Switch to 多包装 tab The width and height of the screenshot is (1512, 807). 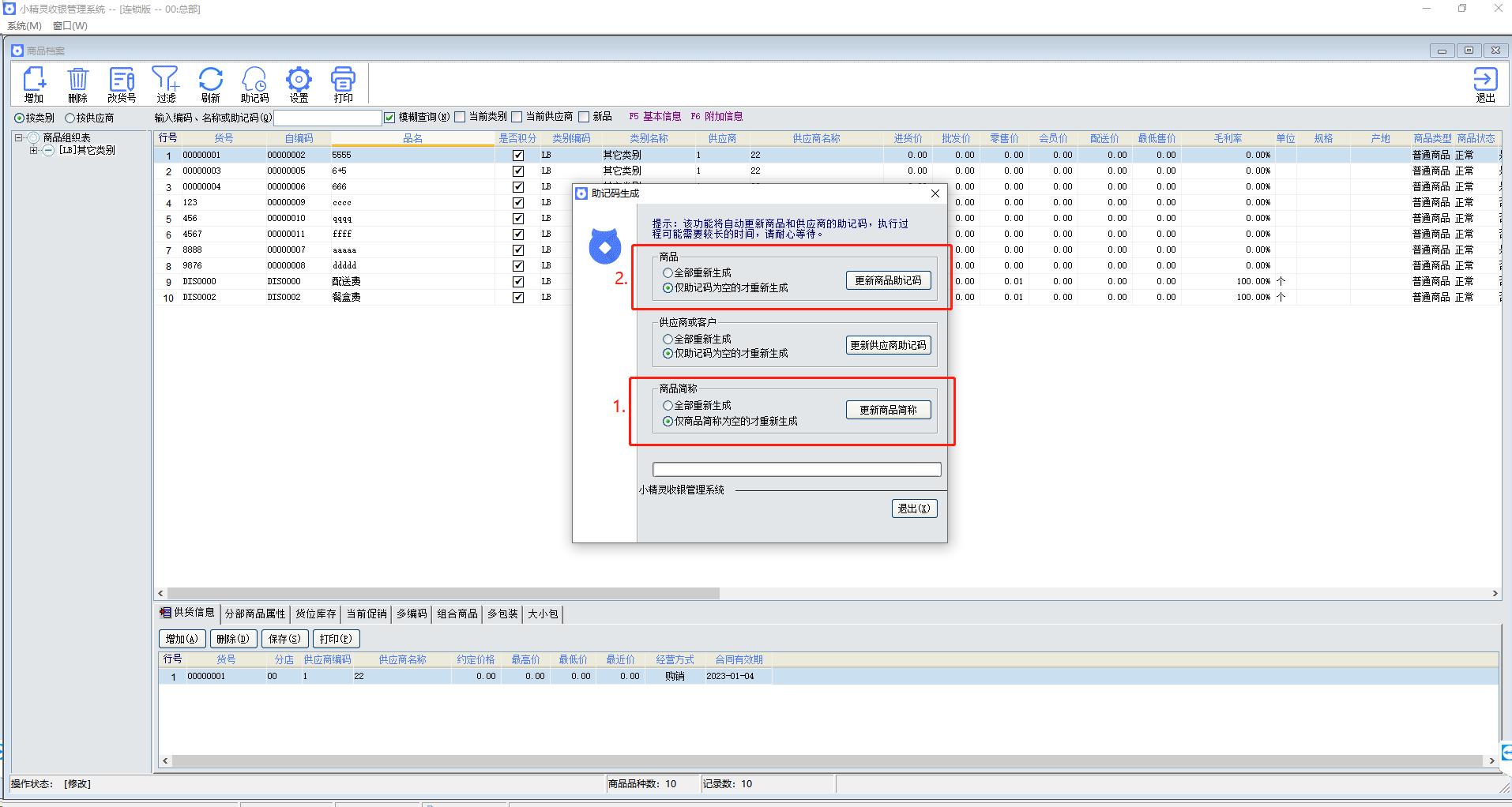(502, 614)
